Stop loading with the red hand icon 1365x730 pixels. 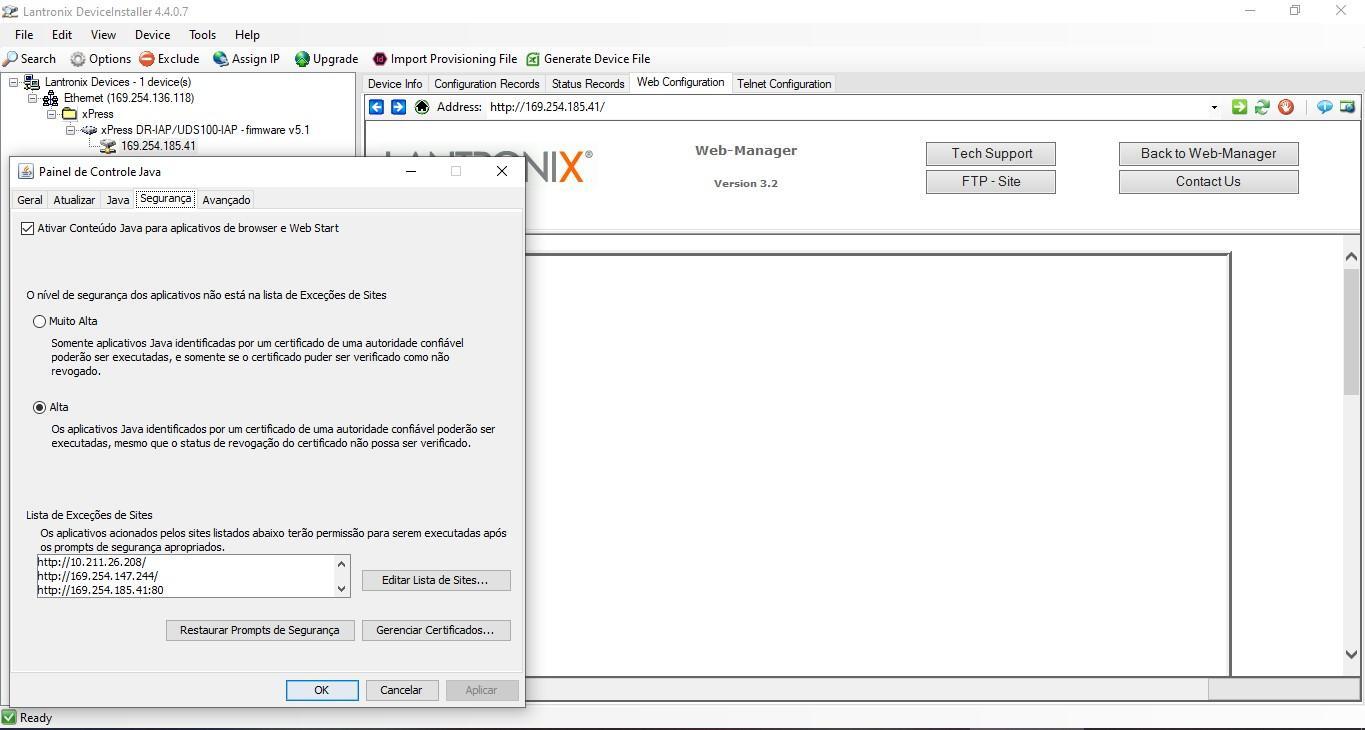coord(1286,107)
